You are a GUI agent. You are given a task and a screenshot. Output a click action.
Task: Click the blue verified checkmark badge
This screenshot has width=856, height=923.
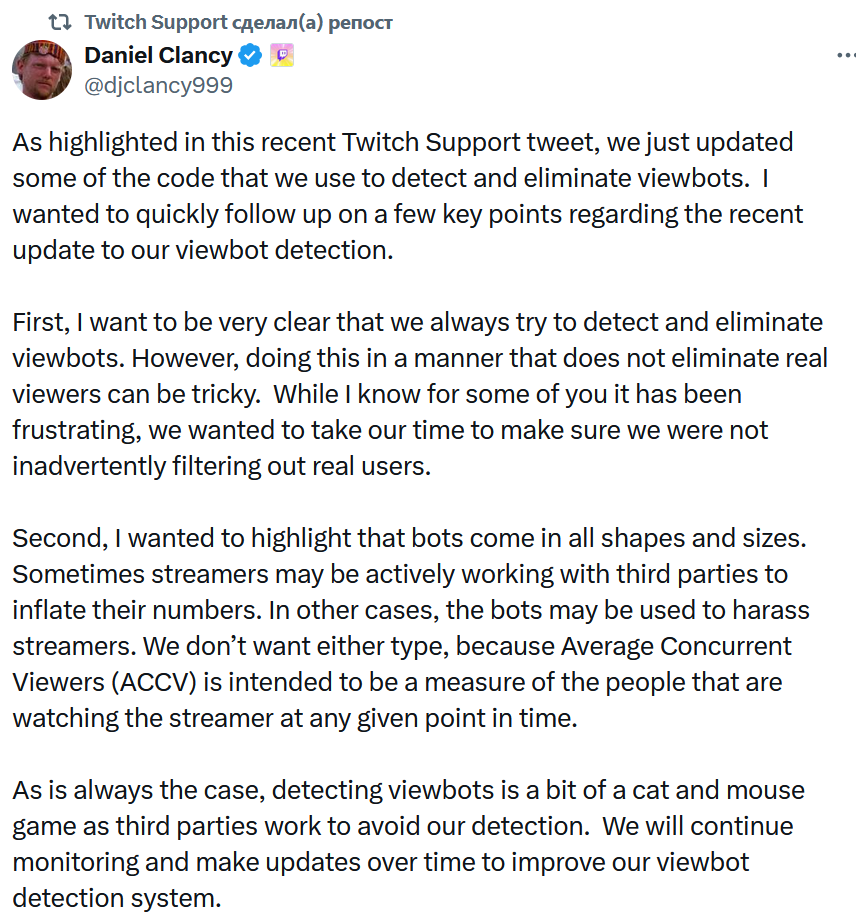click(251, 56)
